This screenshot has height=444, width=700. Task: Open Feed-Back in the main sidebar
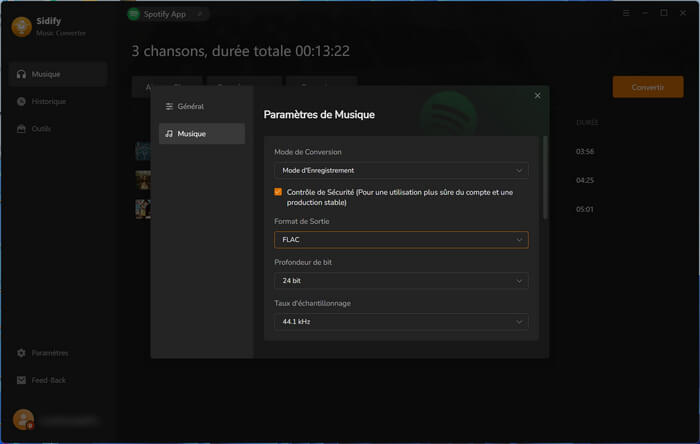(58, 380)
